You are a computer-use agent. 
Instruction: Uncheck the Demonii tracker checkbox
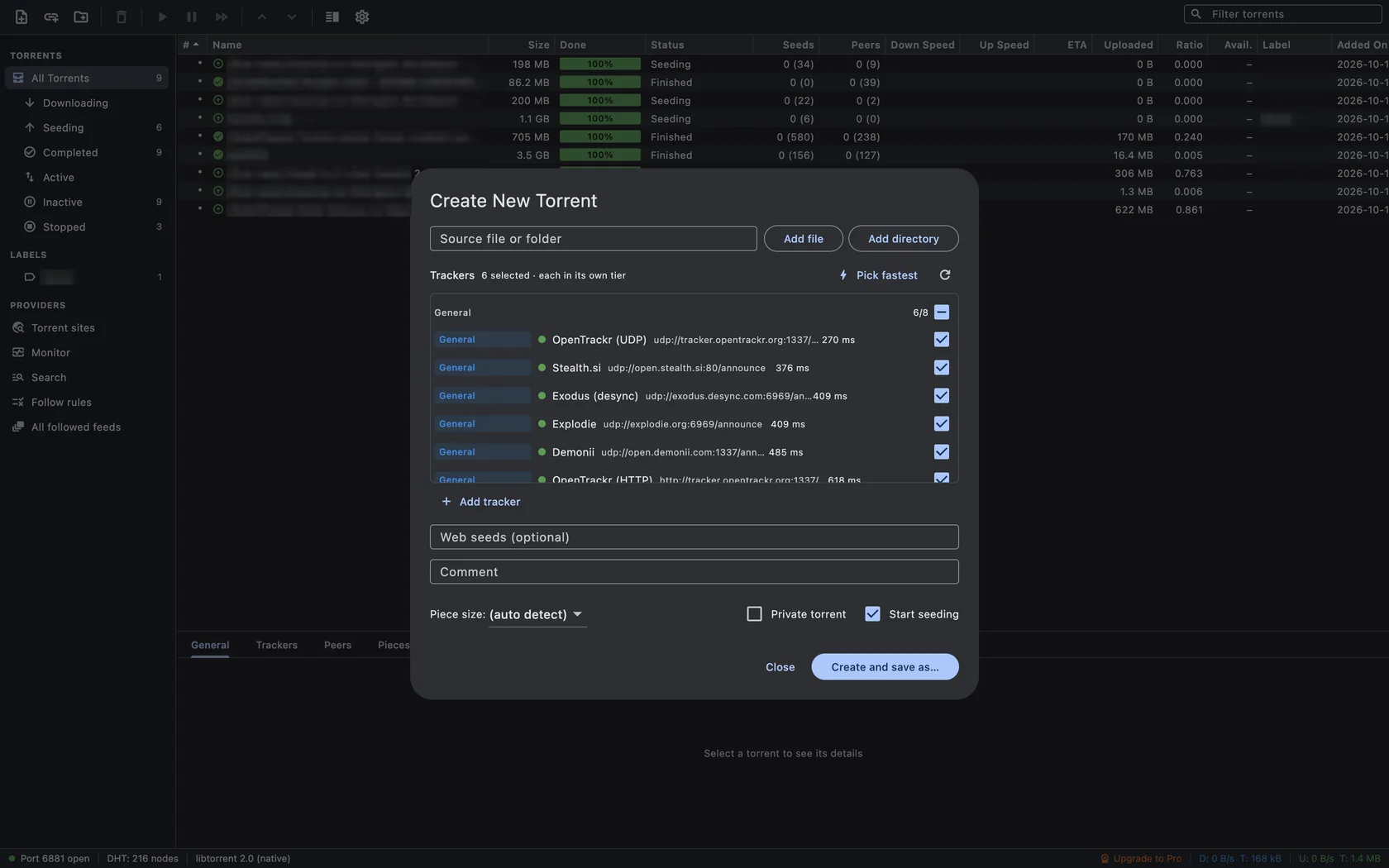(941, 452)
